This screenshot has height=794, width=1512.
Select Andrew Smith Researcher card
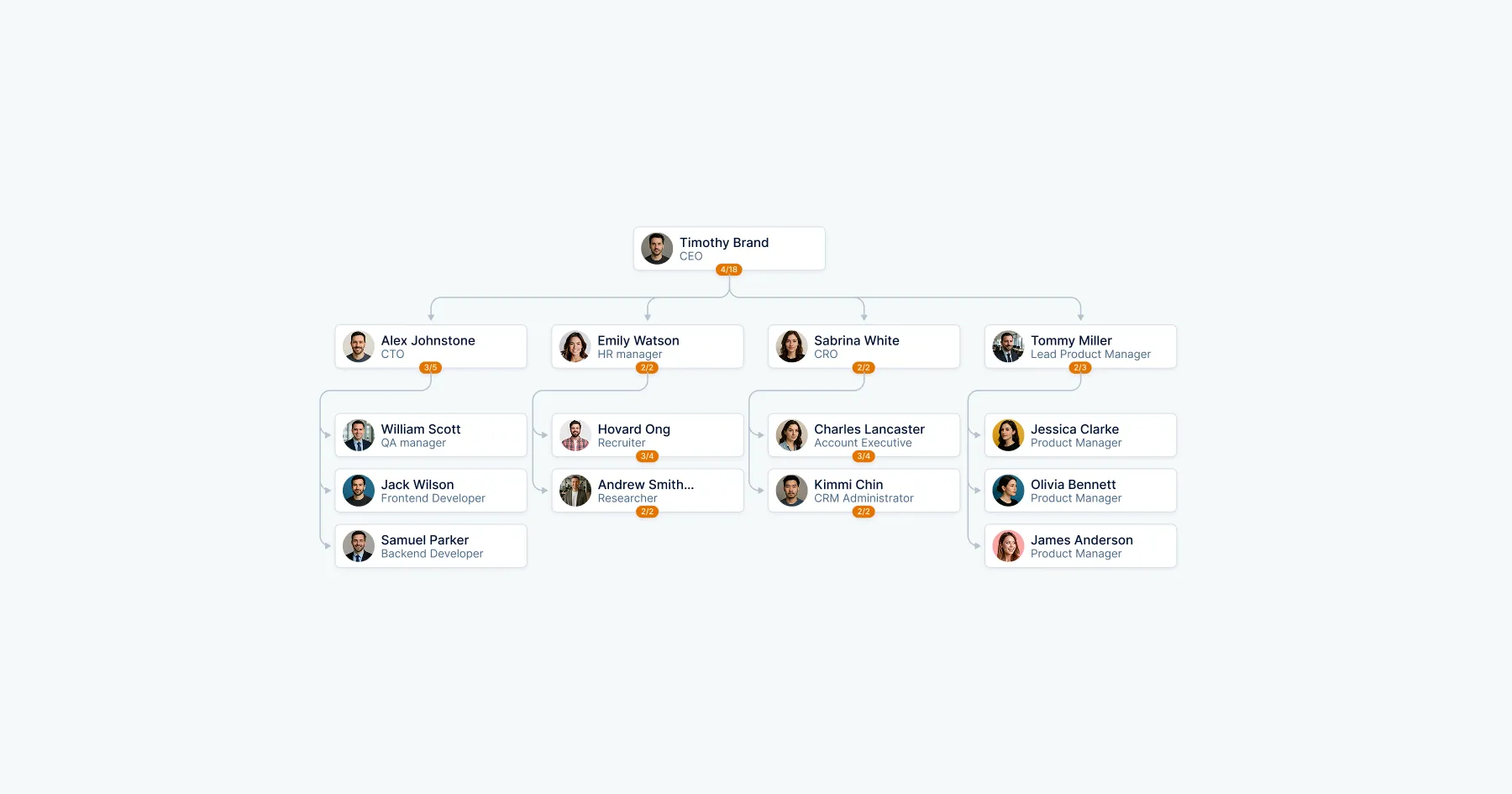click(x=648, y=491)
